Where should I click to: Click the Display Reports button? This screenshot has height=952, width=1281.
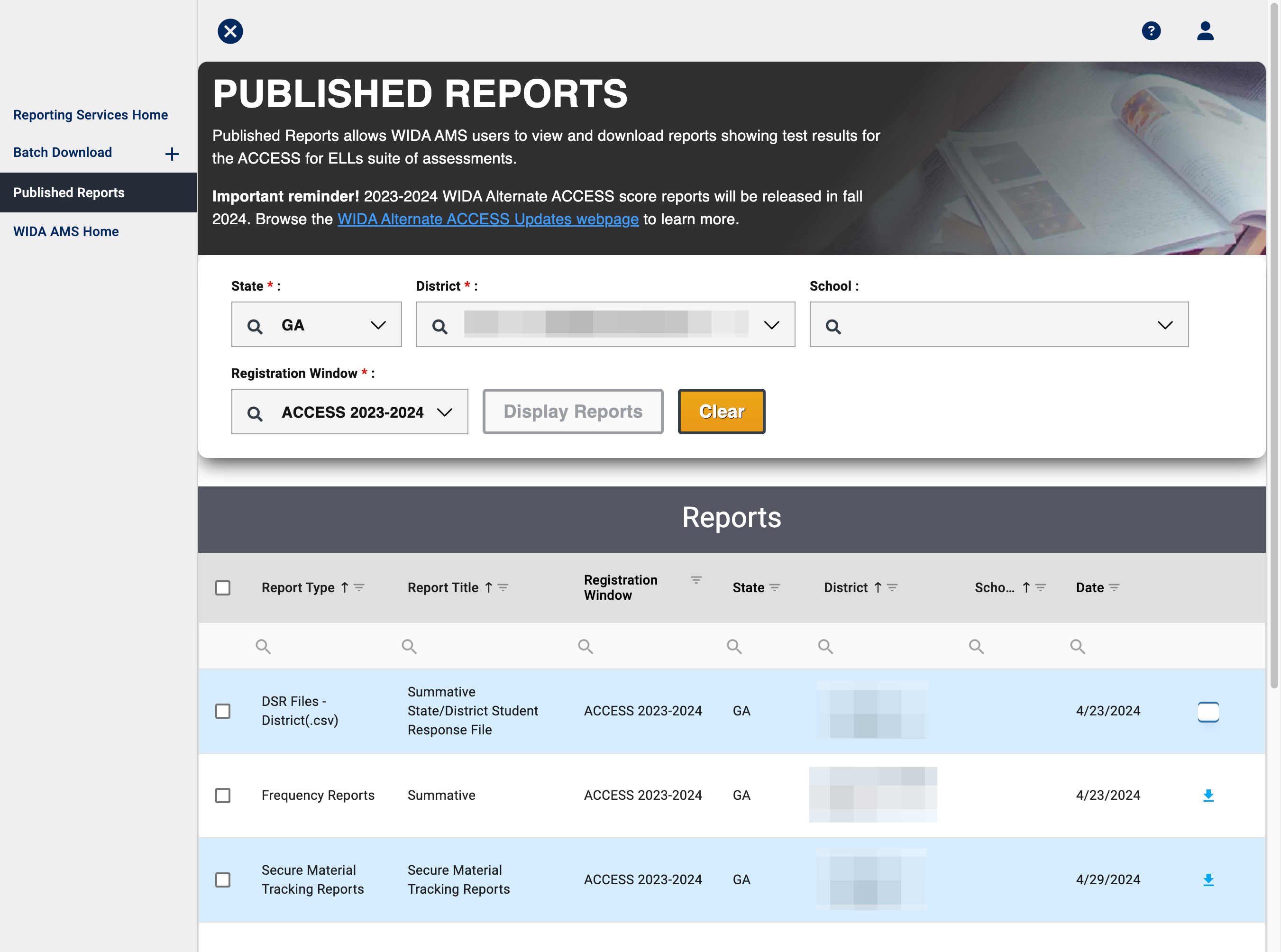point(573,412)
